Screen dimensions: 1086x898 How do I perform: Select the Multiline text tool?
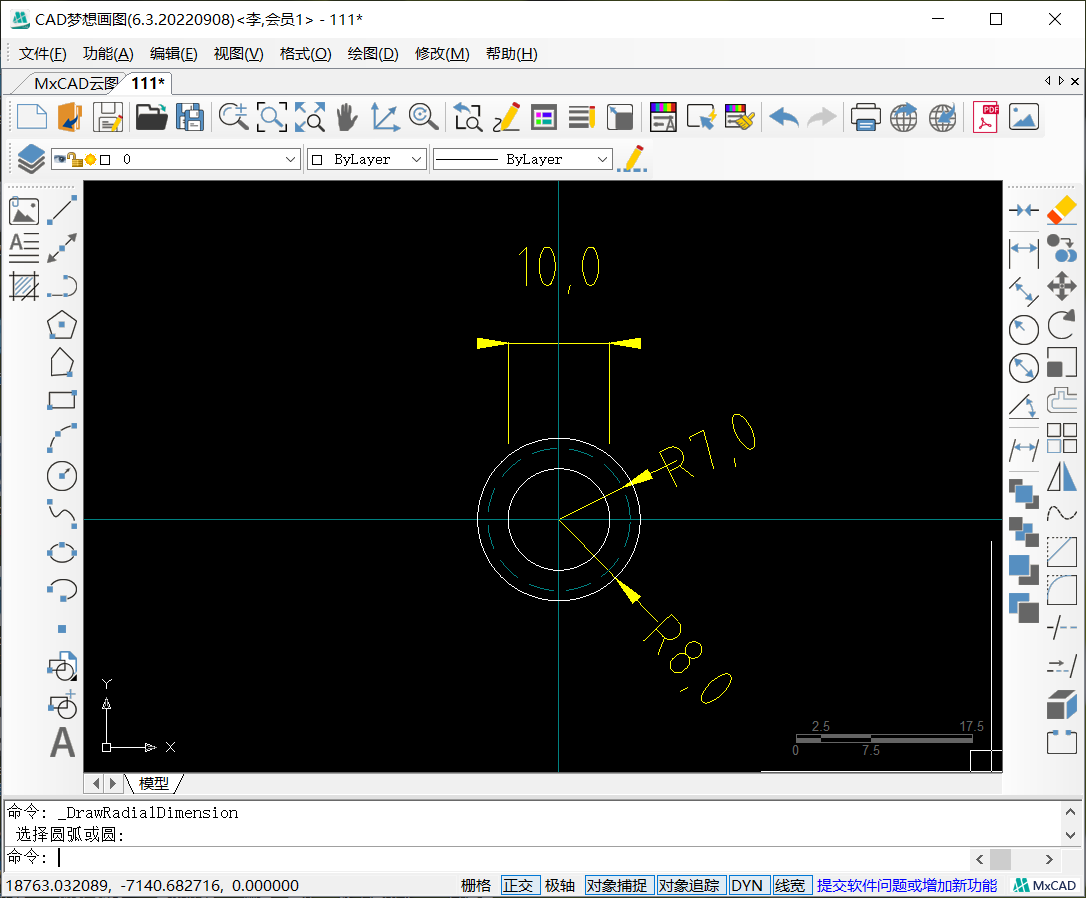click(x=24, y=248)
